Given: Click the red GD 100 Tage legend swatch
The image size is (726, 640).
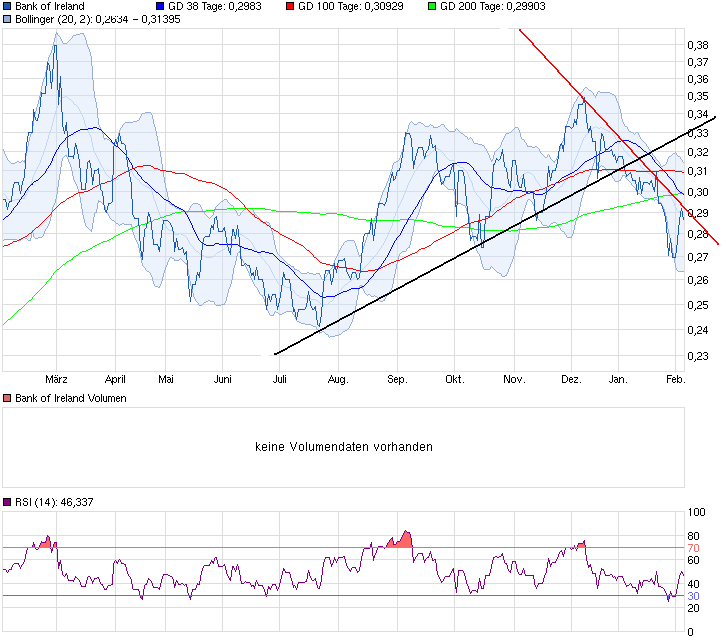Looking at the screenshot, I should (x=290, y=6).
